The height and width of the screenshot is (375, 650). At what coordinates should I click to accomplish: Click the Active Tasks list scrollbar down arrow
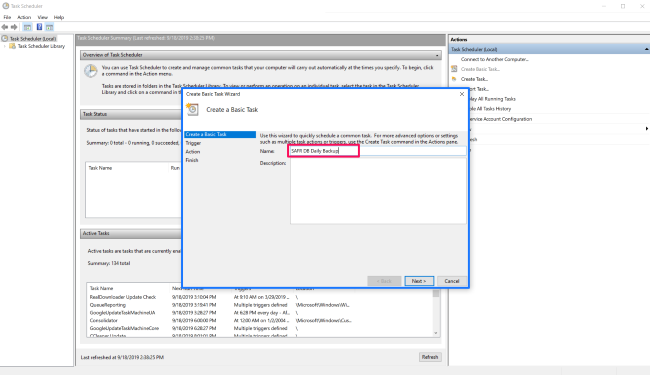tap(436, 333)
